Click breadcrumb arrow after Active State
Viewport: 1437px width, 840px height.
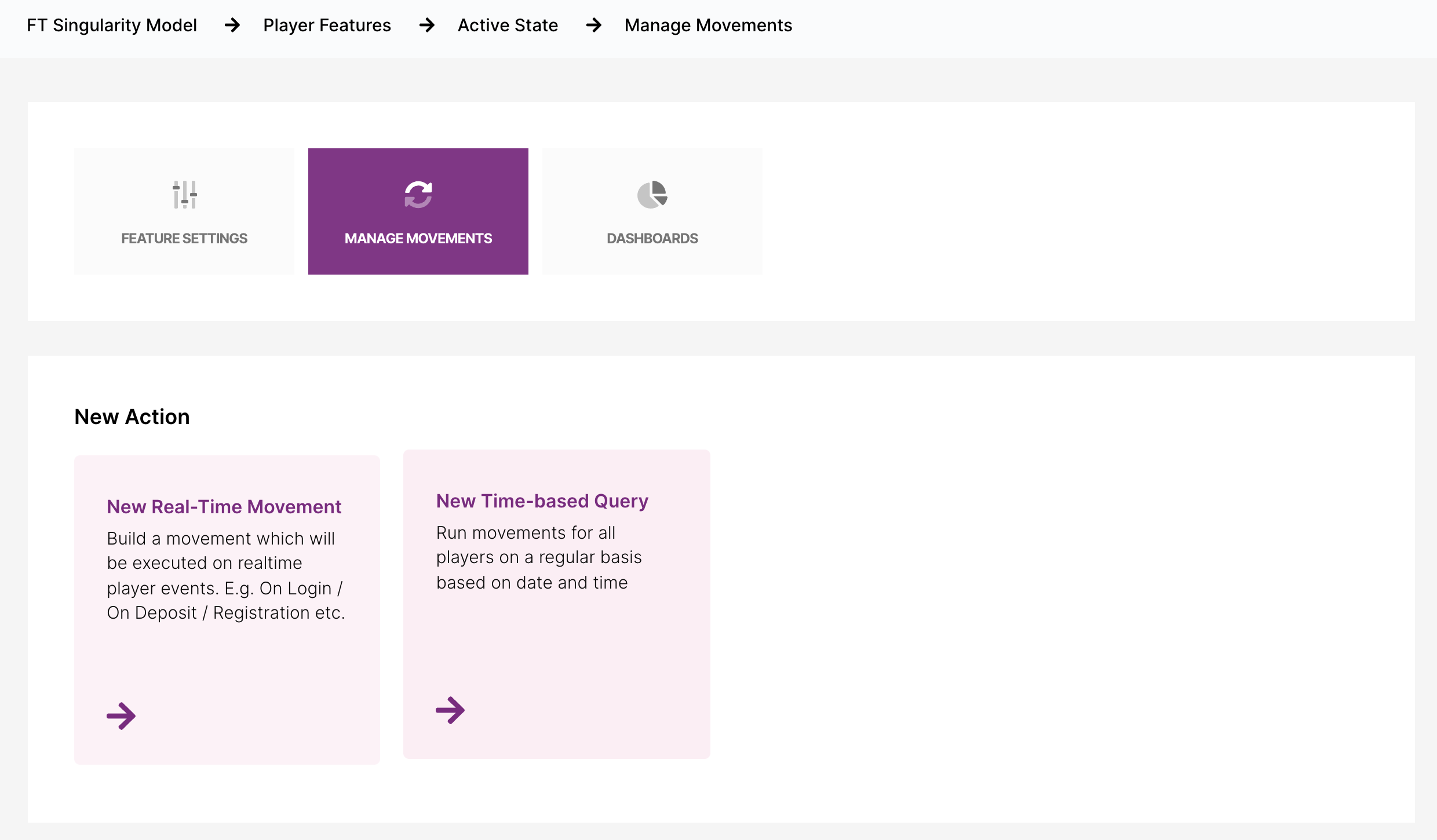point(593,25)
